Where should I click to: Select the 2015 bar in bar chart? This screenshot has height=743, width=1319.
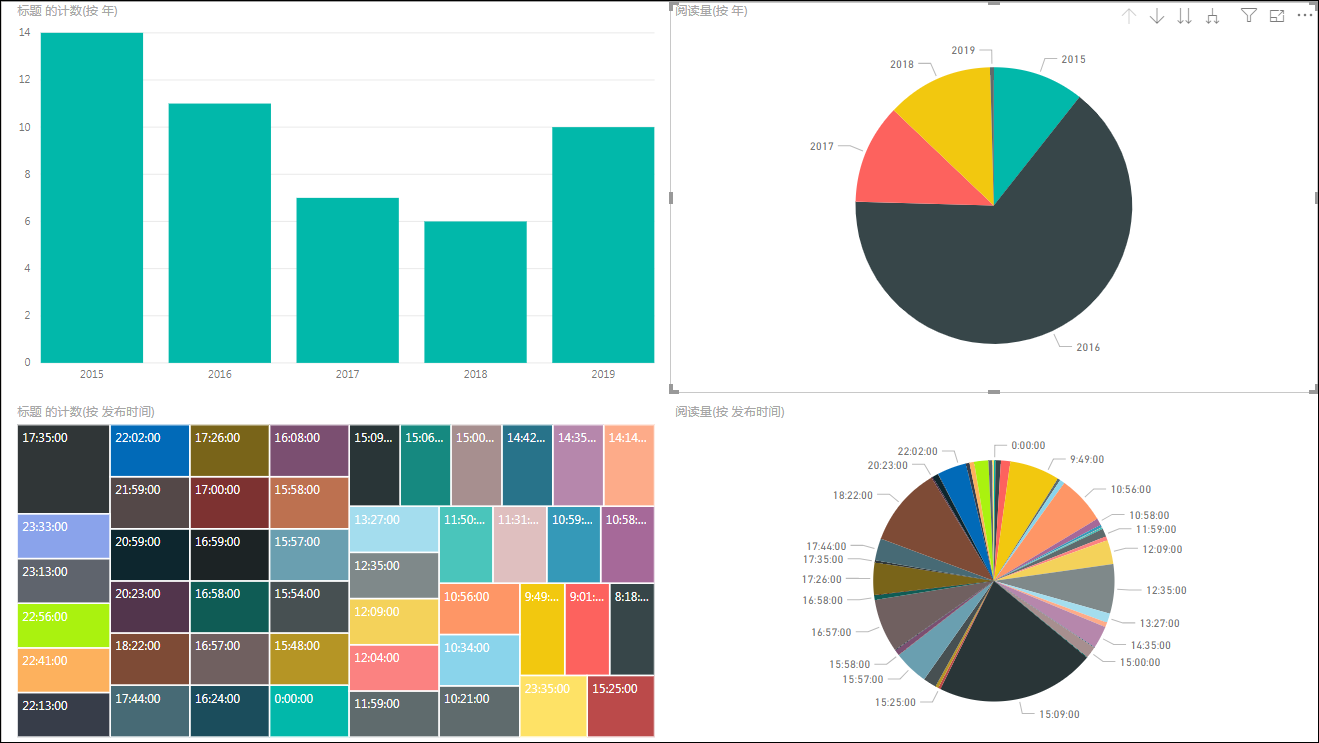point(92,198)
